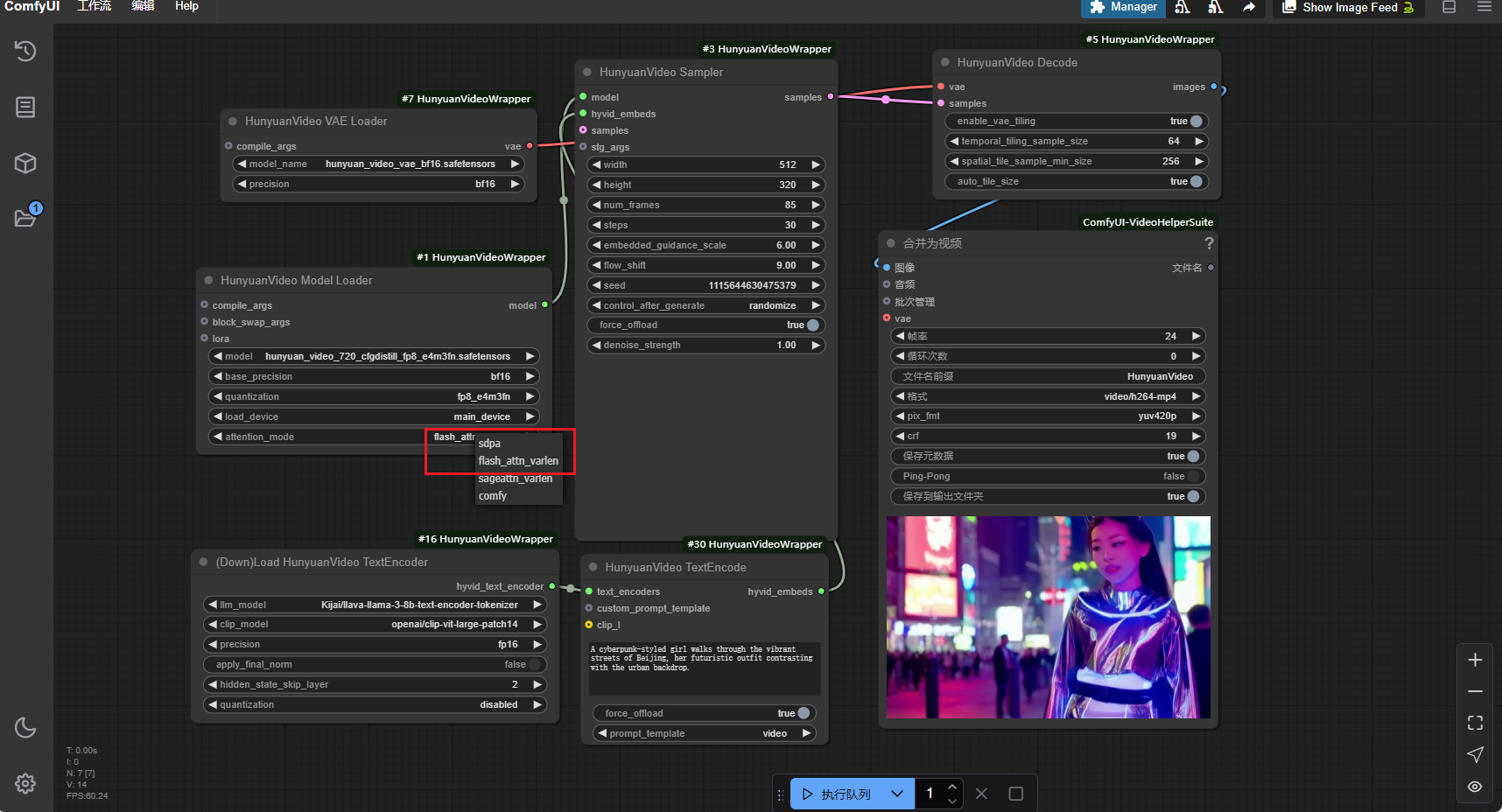Open the workflows folder icon
This screenshot has width=1502, height=812.
25,217
